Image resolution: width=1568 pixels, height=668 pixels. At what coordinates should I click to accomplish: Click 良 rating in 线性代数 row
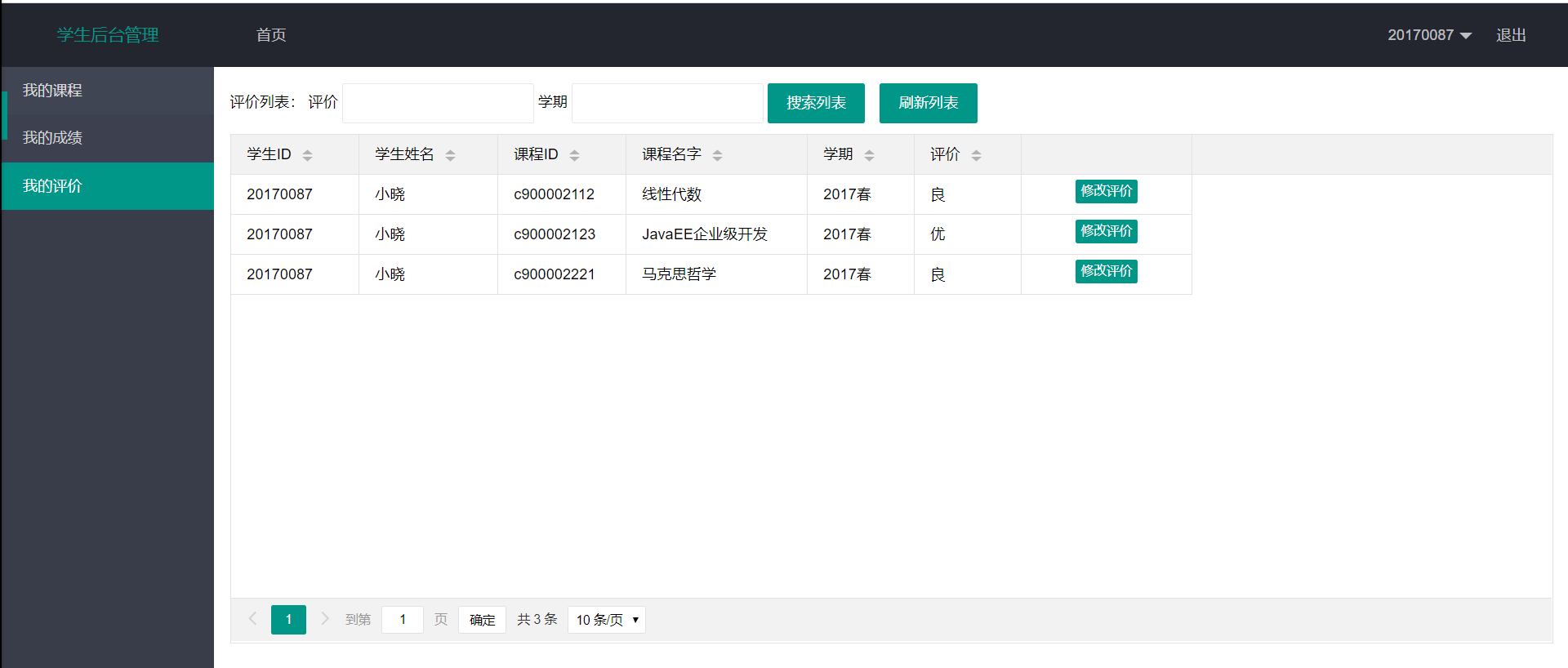[968, 194]
